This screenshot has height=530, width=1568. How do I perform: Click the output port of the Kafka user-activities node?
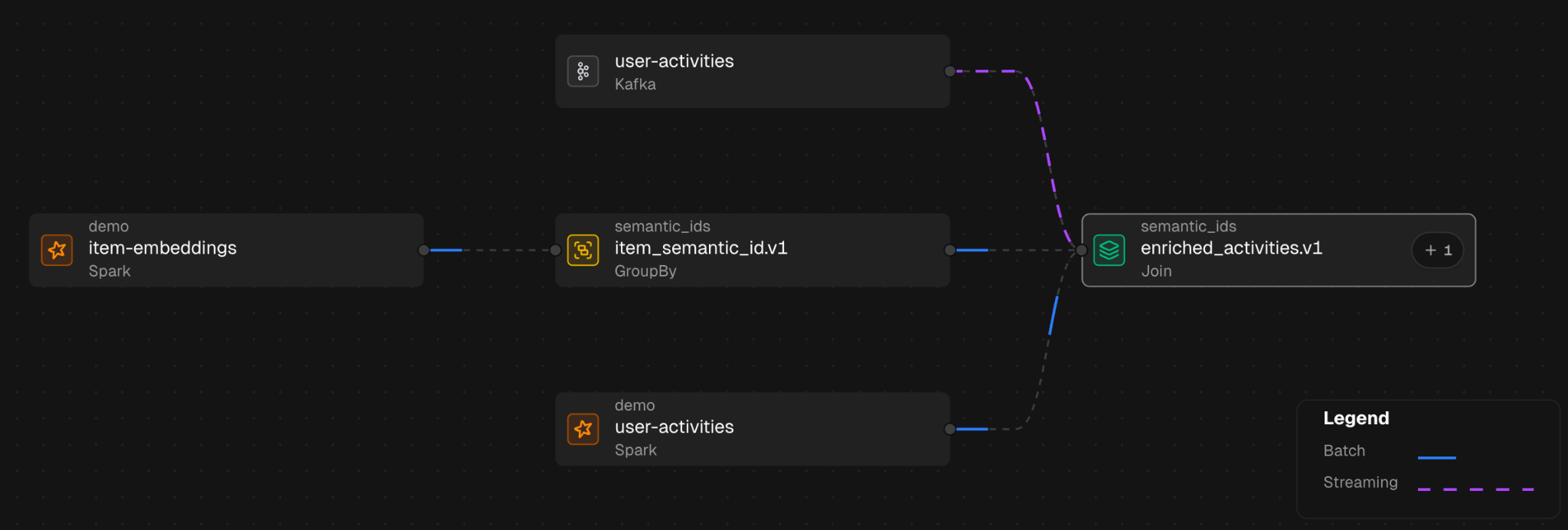click(x=950, y=71)
